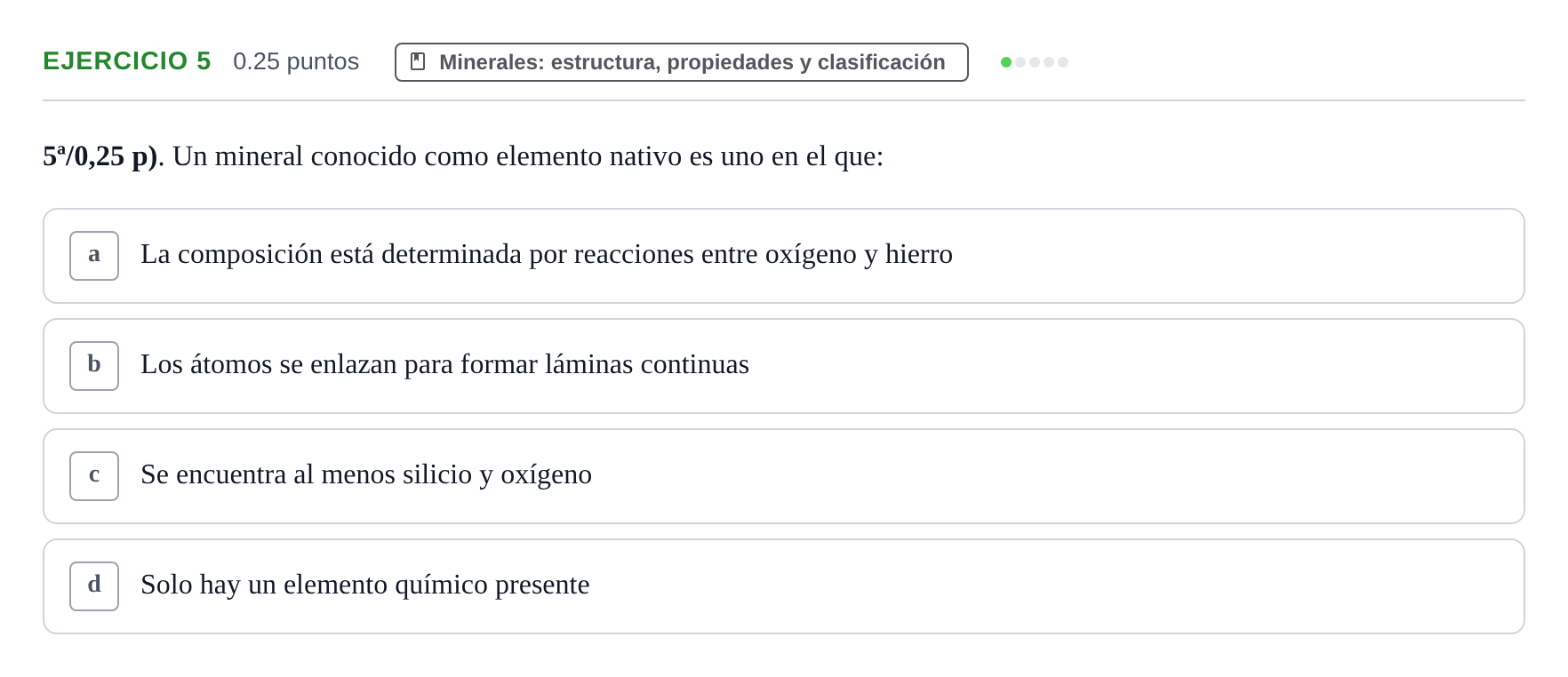Click the third gray difficulty dot
The image size is (1568, 677).
[x=1035, y=62]
